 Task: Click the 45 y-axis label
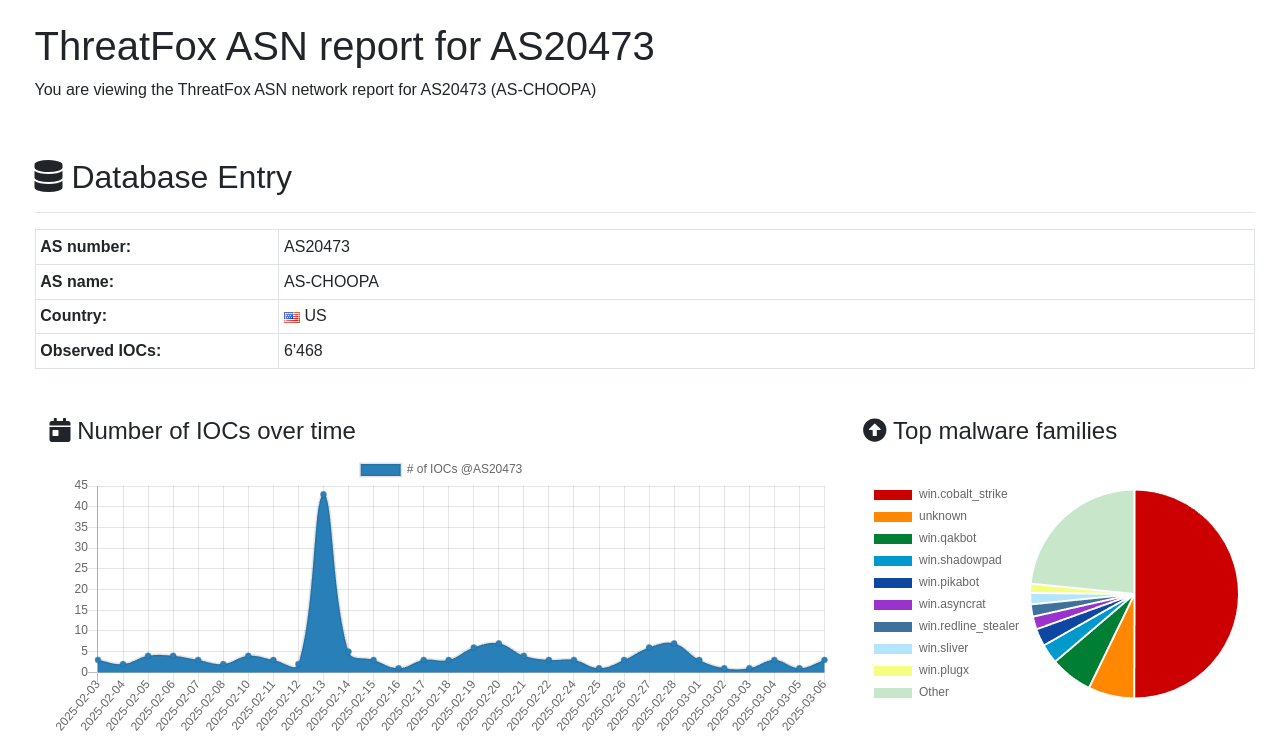(x=81, y=485)
